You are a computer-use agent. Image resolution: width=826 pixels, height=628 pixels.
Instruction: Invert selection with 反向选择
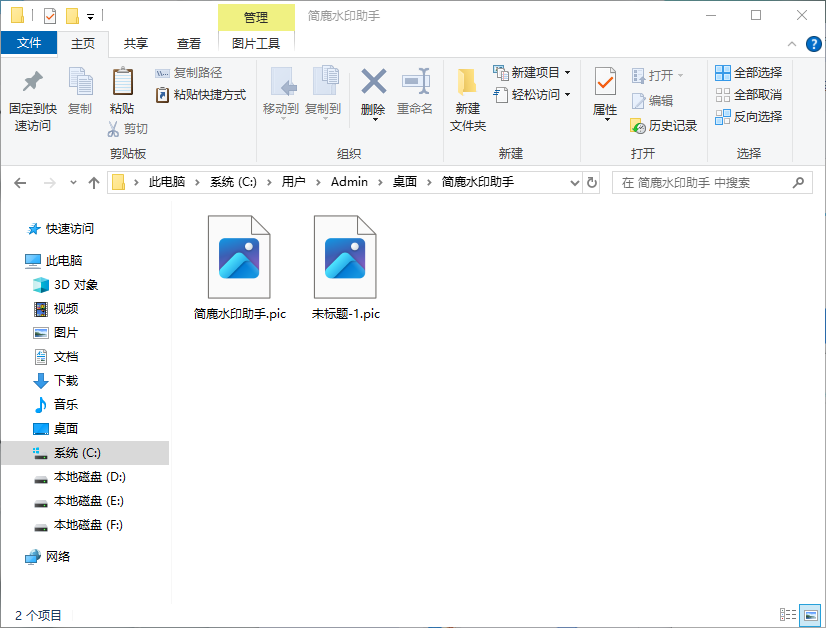coord(750,116)
